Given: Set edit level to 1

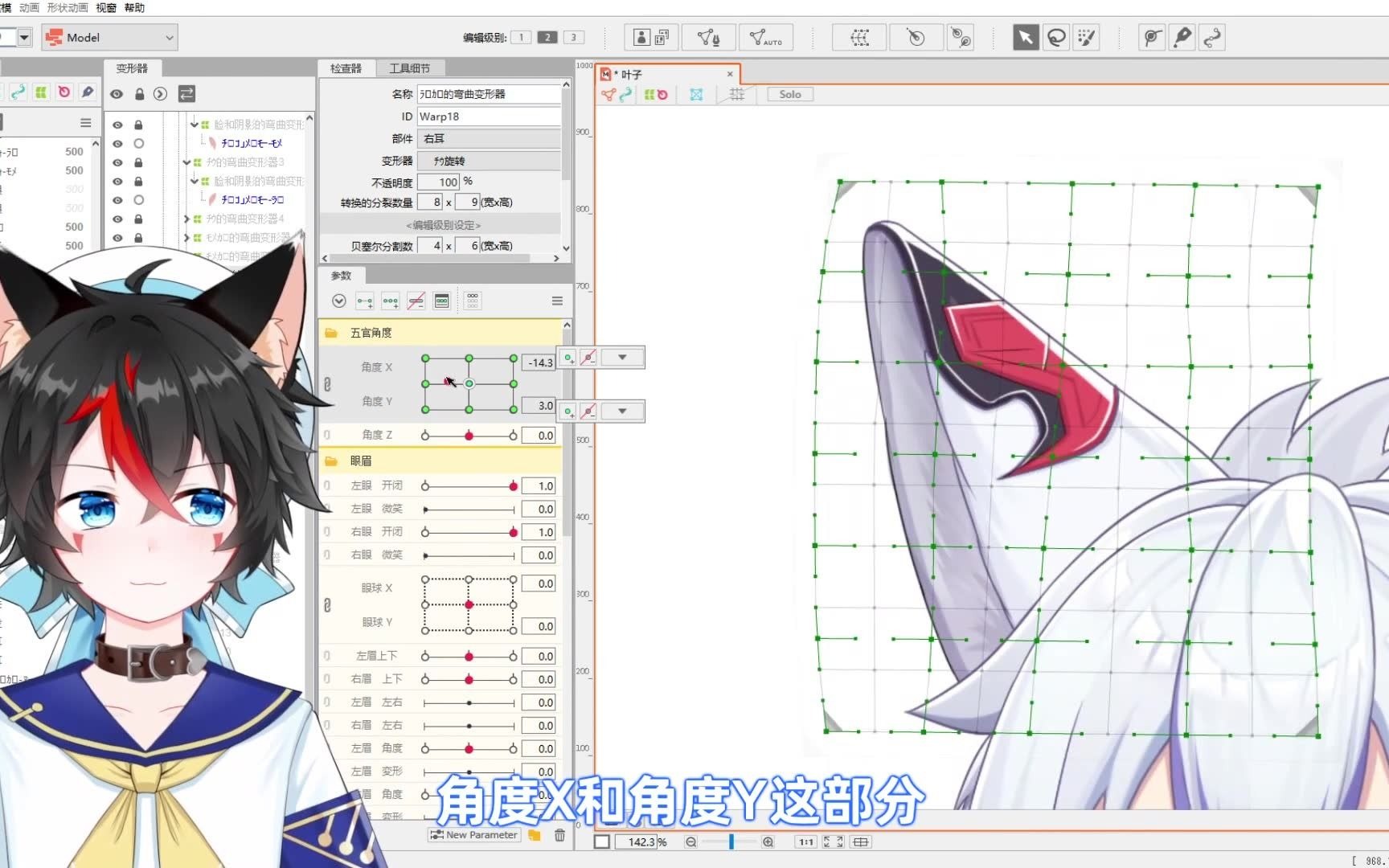Looking at the screenshot, I should [521, 37].
